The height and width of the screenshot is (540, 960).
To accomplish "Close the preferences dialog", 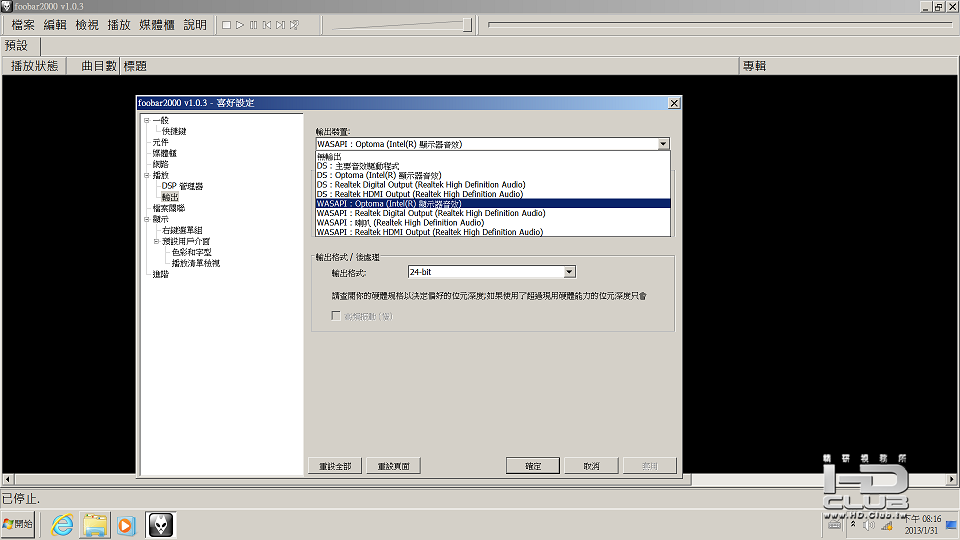I will (x=674, y=103).
